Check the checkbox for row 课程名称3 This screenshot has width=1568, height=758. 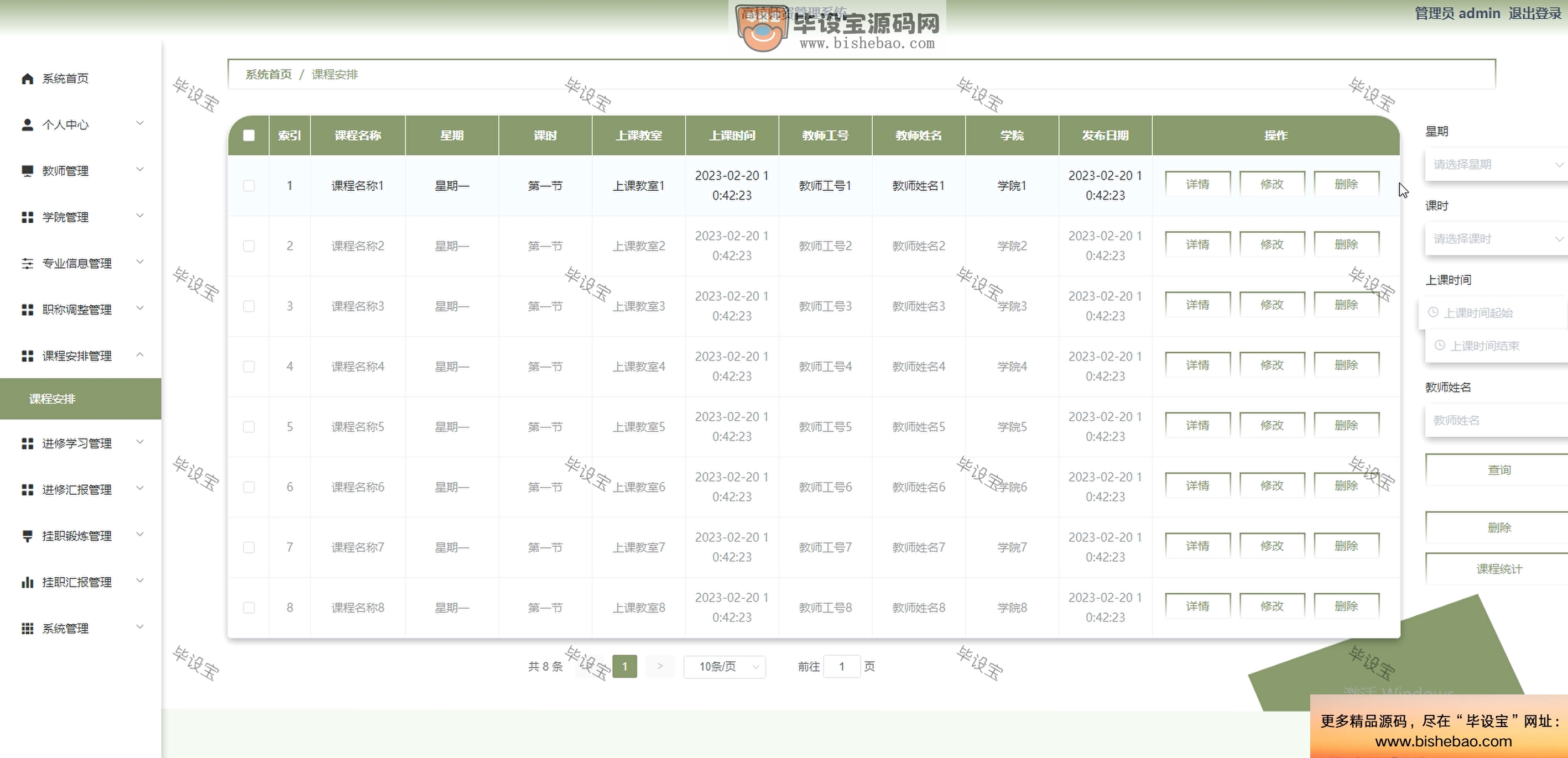tap(248, 306)
